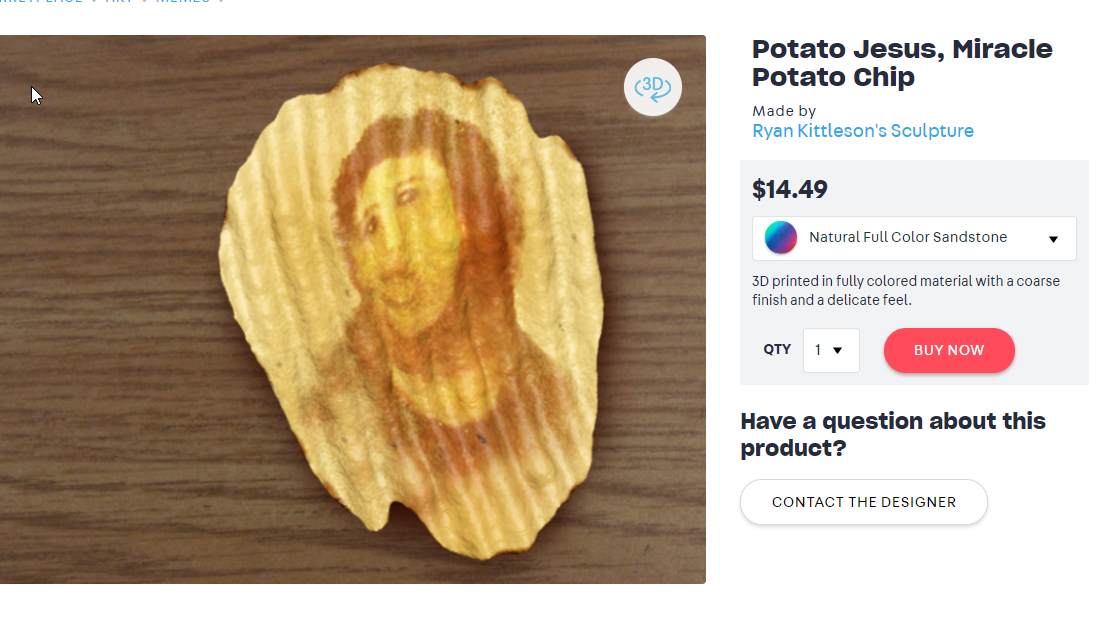Open Ryan Kittleson's Sculpture designer link
This screenshot has width=1112, height=623.
pos(862,131)
